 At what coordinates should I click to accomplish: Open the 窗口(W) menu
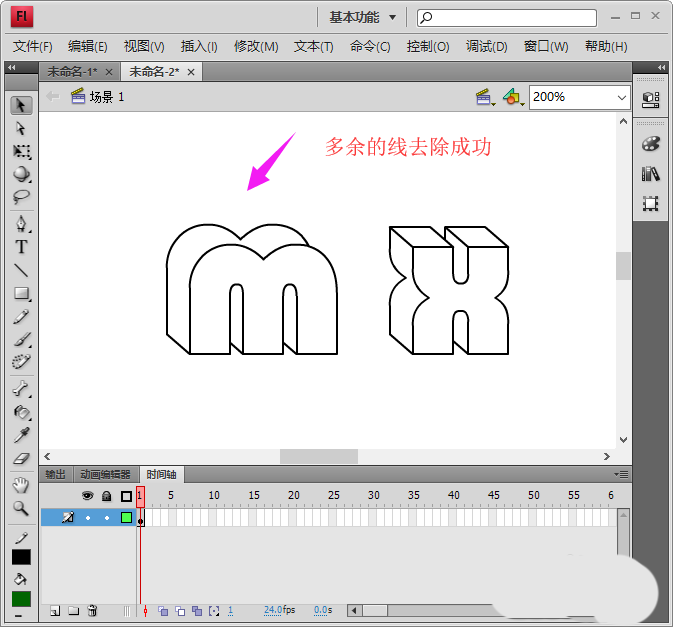coord(546,46)
